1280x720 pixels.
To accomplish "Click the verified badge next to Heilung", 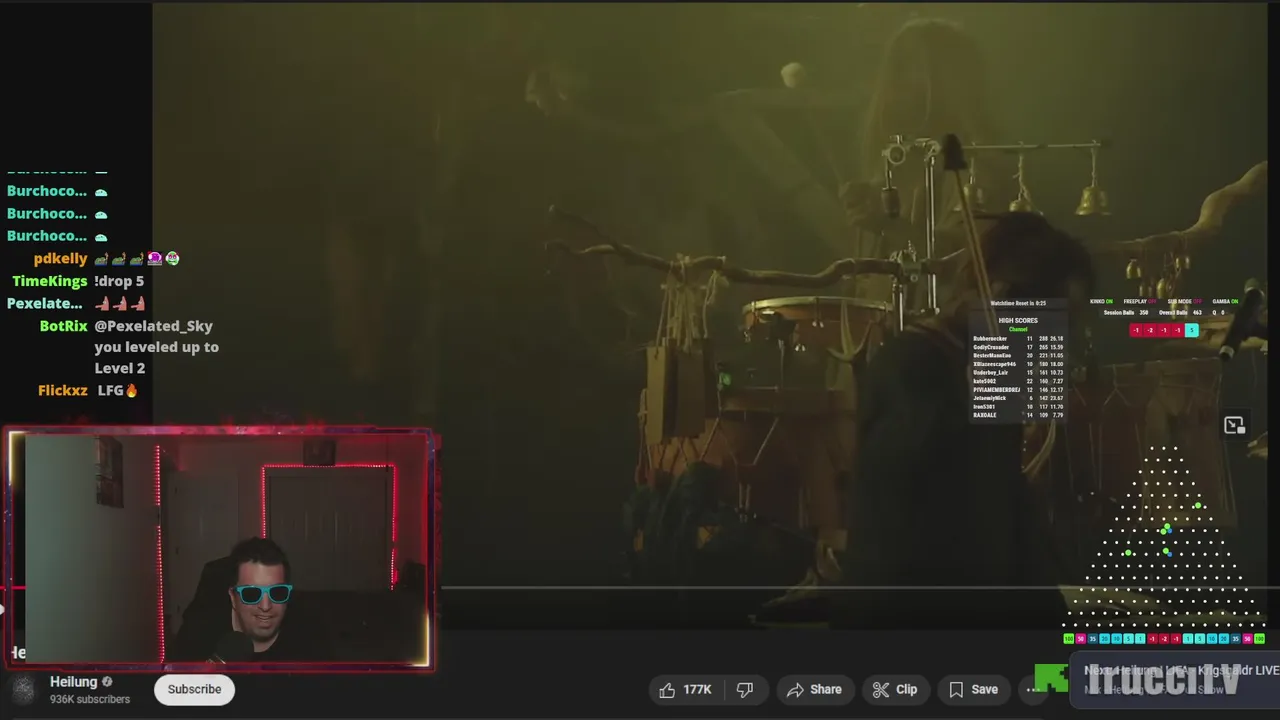I will click(107, 682).
